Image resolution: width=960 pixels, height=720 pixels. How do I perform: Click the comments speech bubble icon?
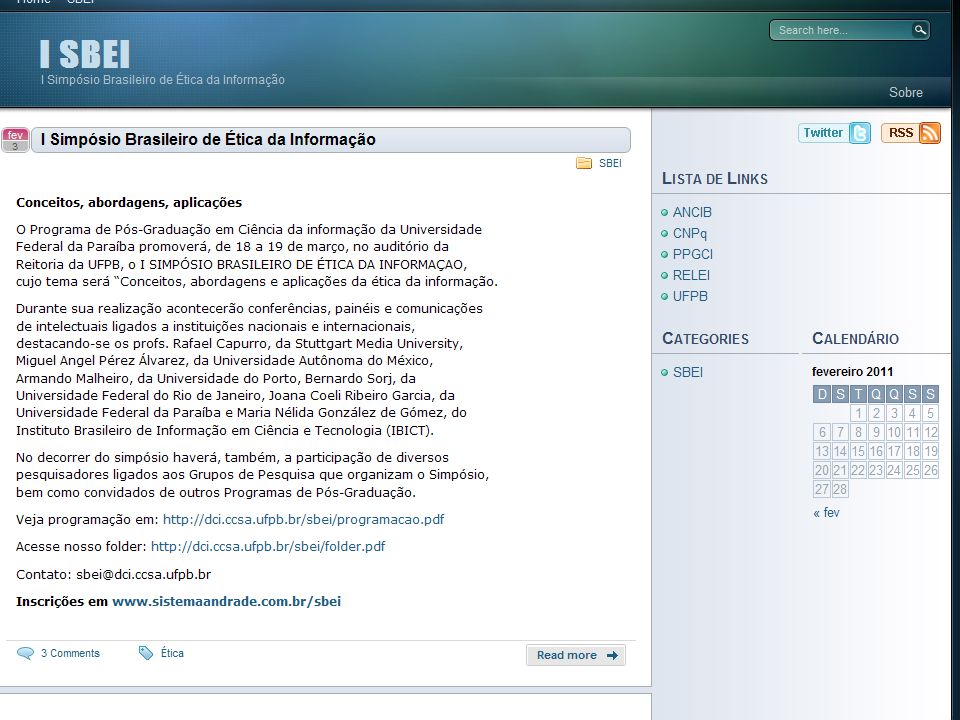[x=25, y=653]
